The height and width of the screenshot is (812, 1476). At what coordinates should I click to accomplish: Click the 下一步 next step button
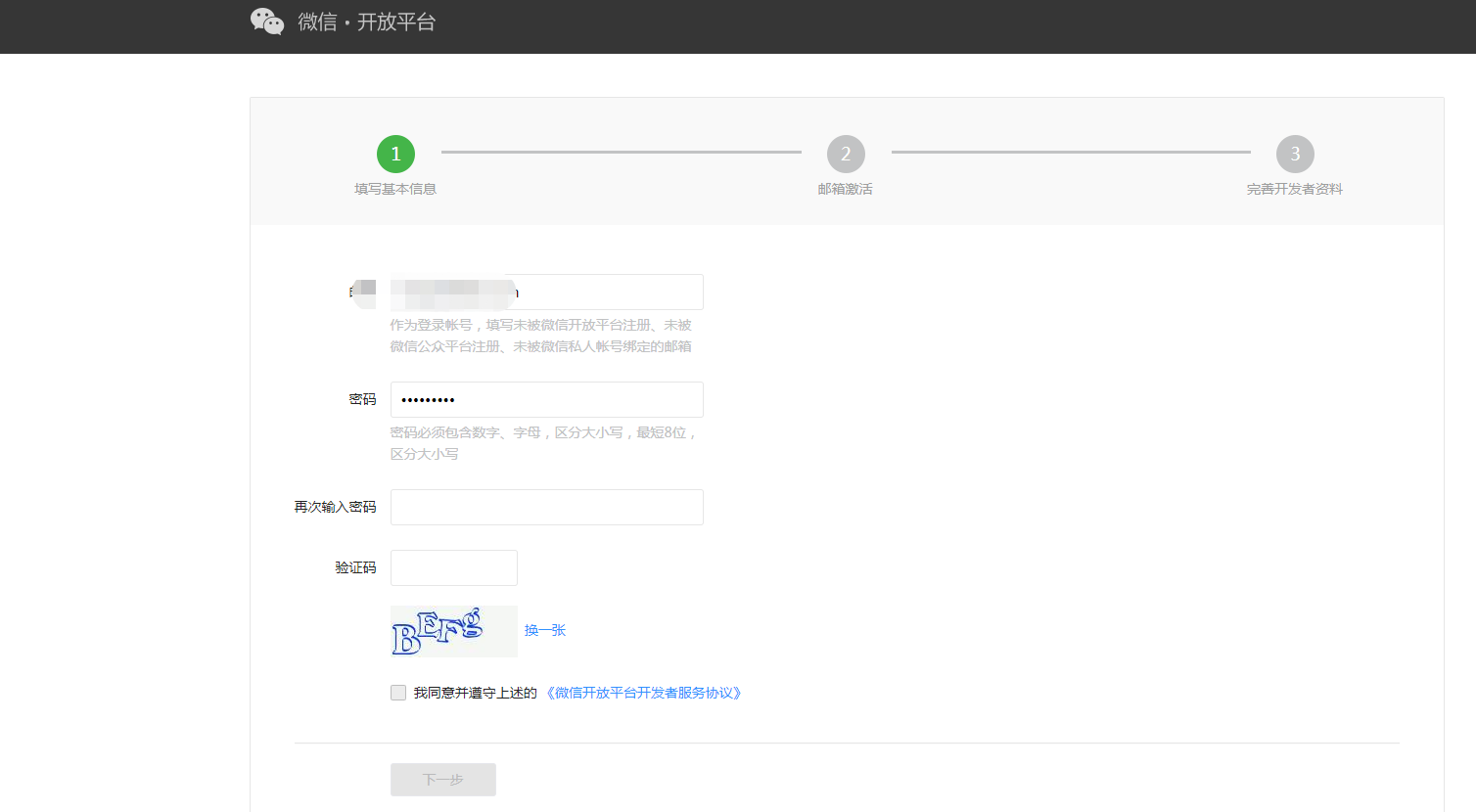coord(443,780)
